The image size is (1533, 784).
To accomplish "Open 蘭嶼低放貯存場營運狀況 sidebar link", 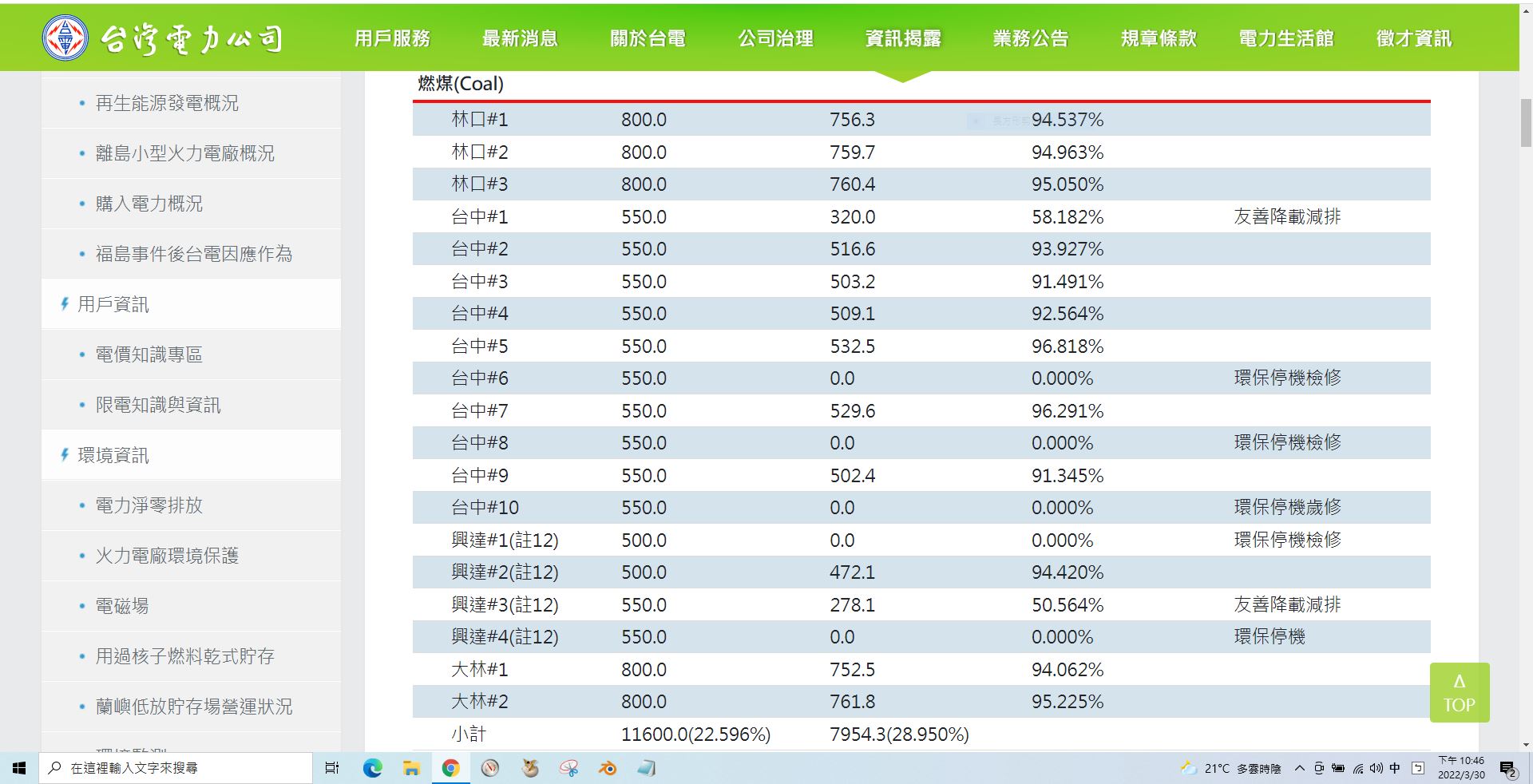I will pos(194,707).
